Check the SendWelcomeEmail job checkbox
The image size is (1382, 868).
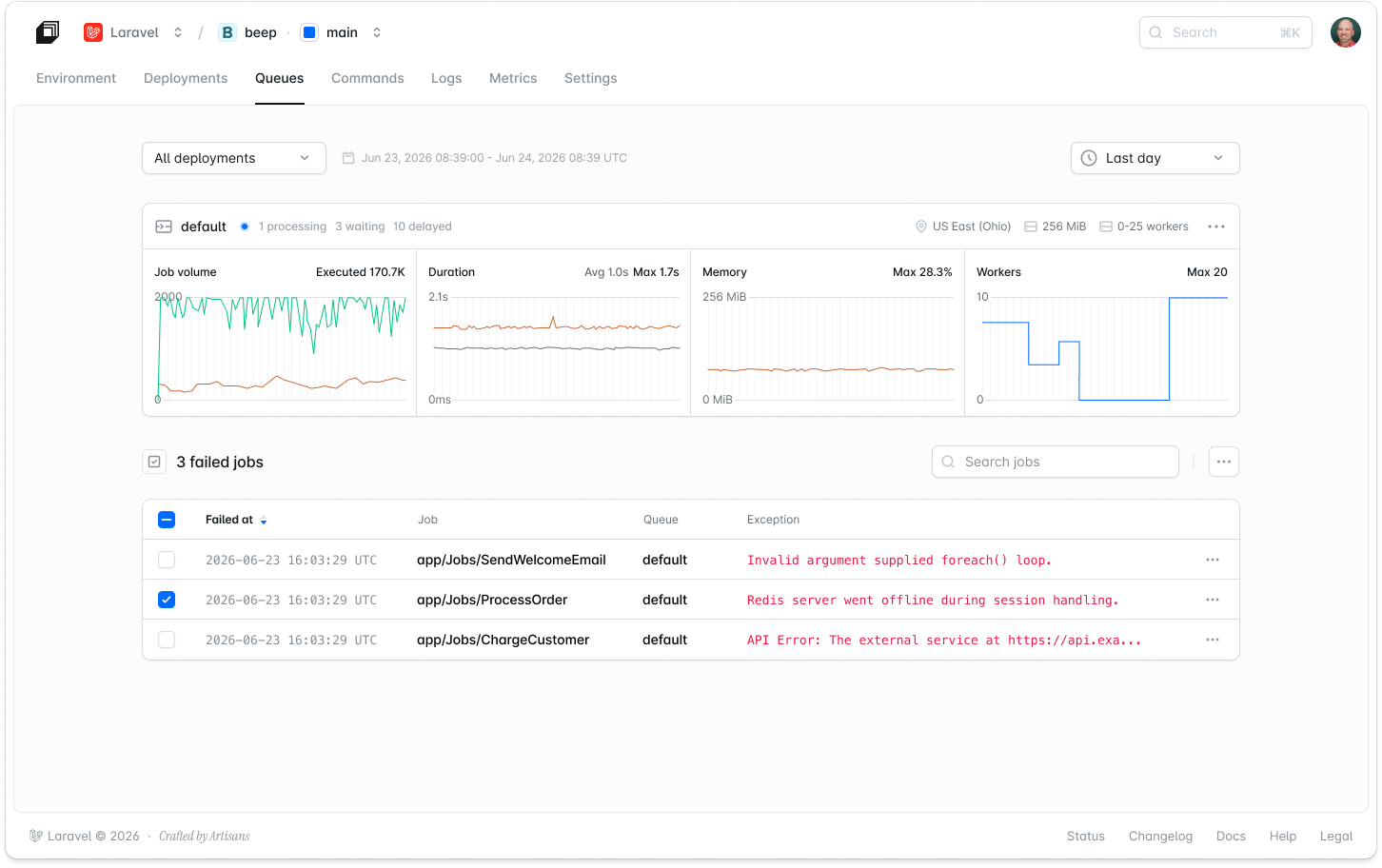(167, 560)
